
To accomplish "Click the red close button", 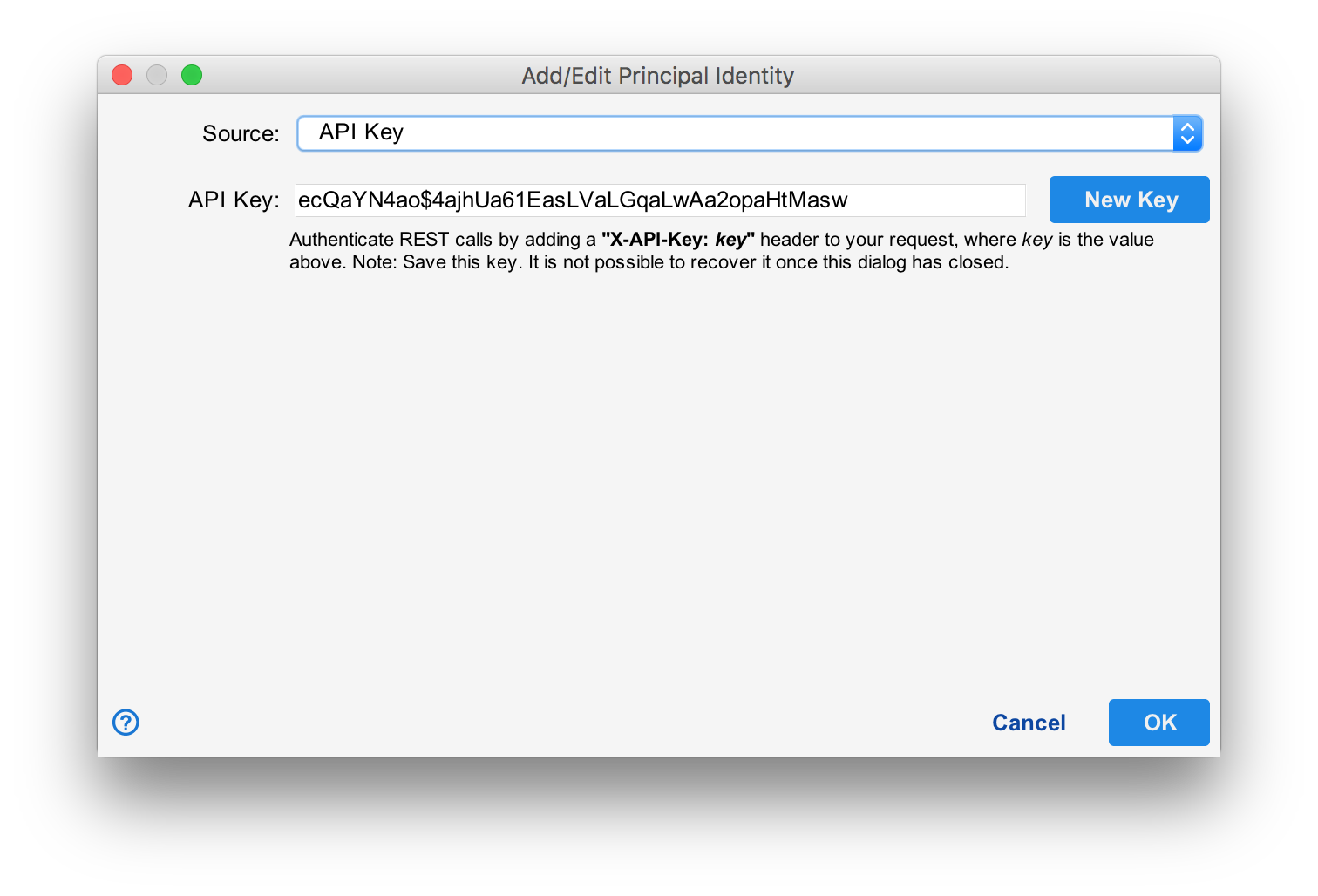I will point(121,75).
